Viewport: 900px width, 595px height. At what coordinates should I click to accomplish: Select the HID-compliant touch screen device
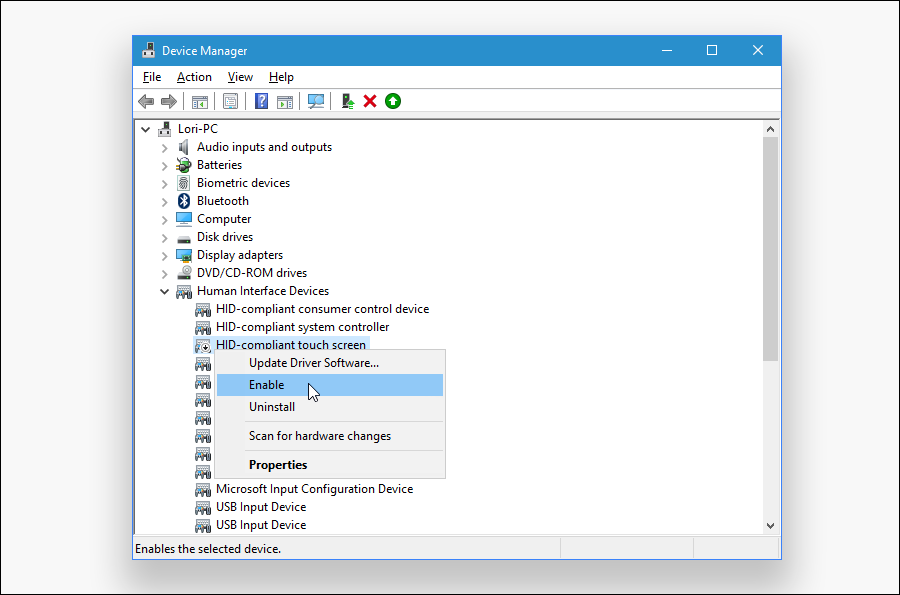(x=291, y=344)
